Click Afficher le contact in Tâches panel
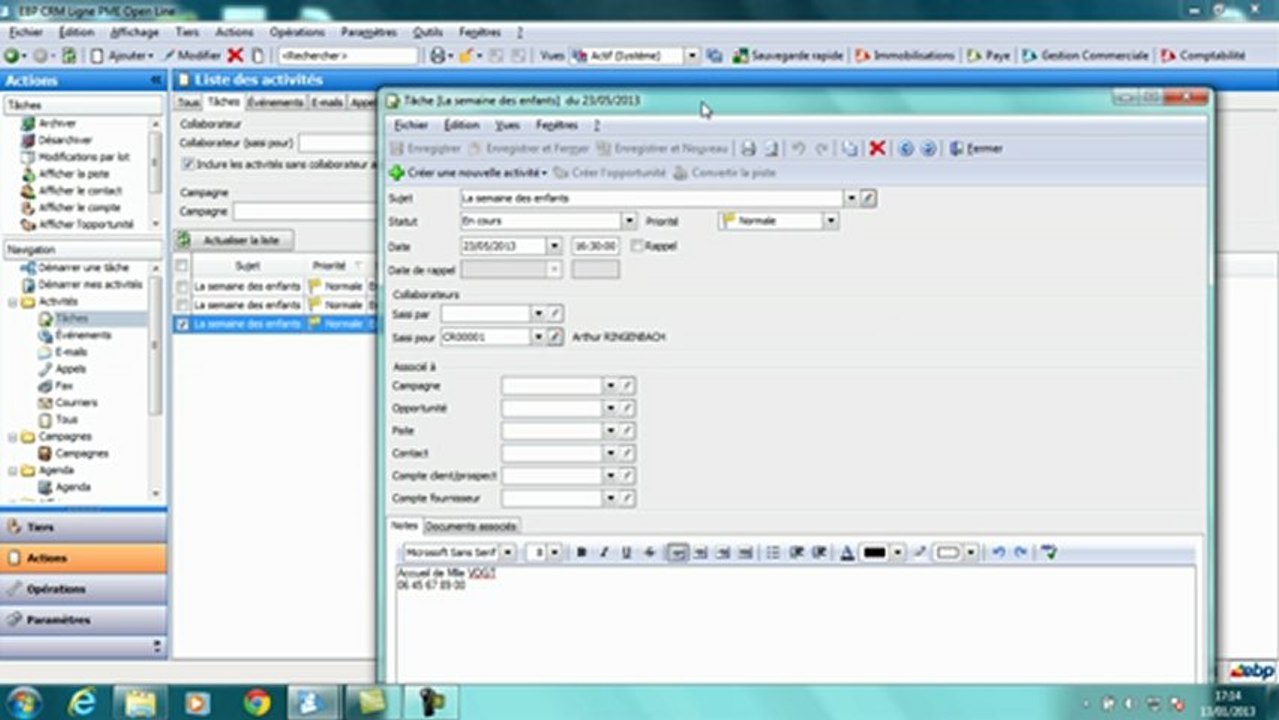1279x720 pixels. click(x=80, y=190)
